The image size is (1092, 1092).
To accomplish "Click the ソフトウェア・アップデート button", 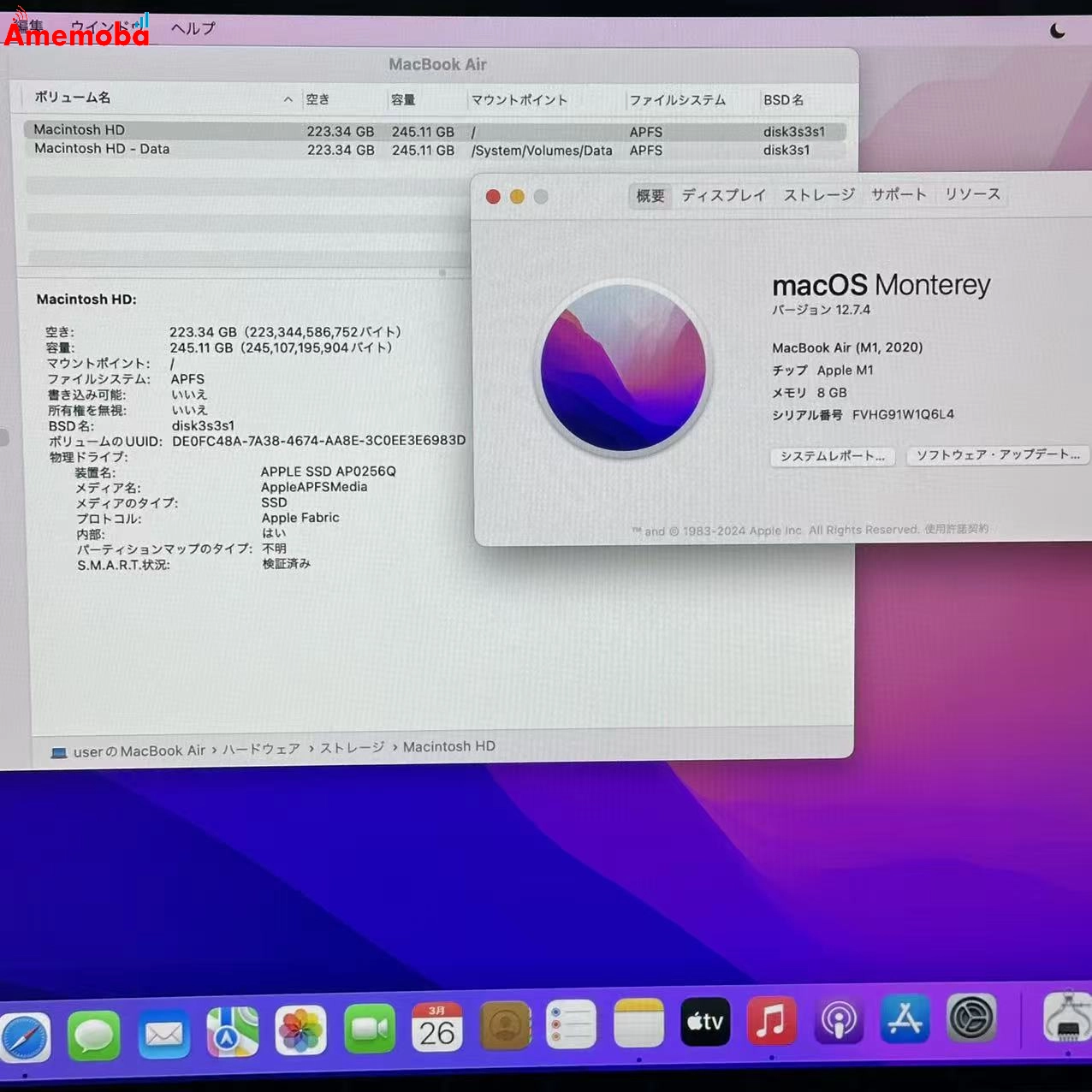I will (x=997, y=455).
